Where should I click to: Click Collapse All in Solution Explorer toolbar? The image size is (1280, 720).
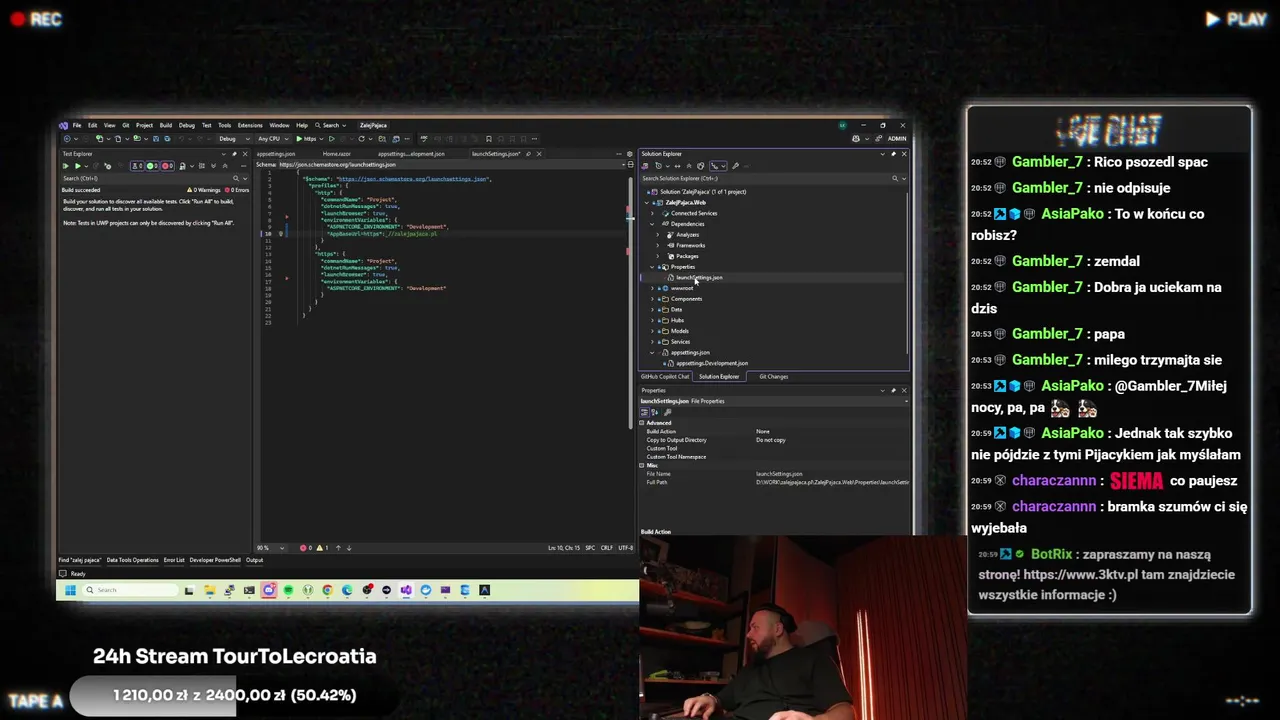coord(689,166)
